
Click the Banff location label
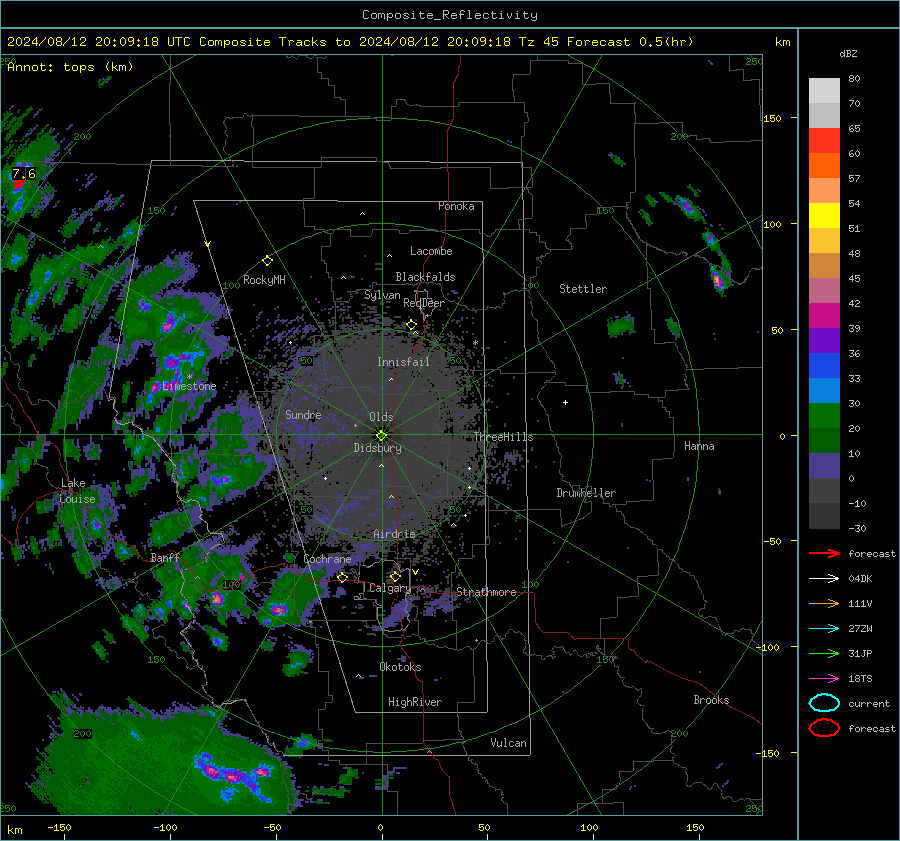(165, 557)
